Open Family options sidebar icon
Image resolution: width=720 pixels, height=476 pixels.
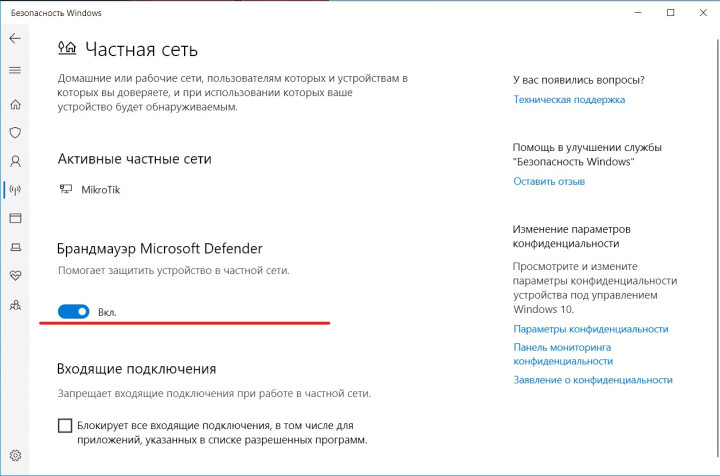pos(15,304)
